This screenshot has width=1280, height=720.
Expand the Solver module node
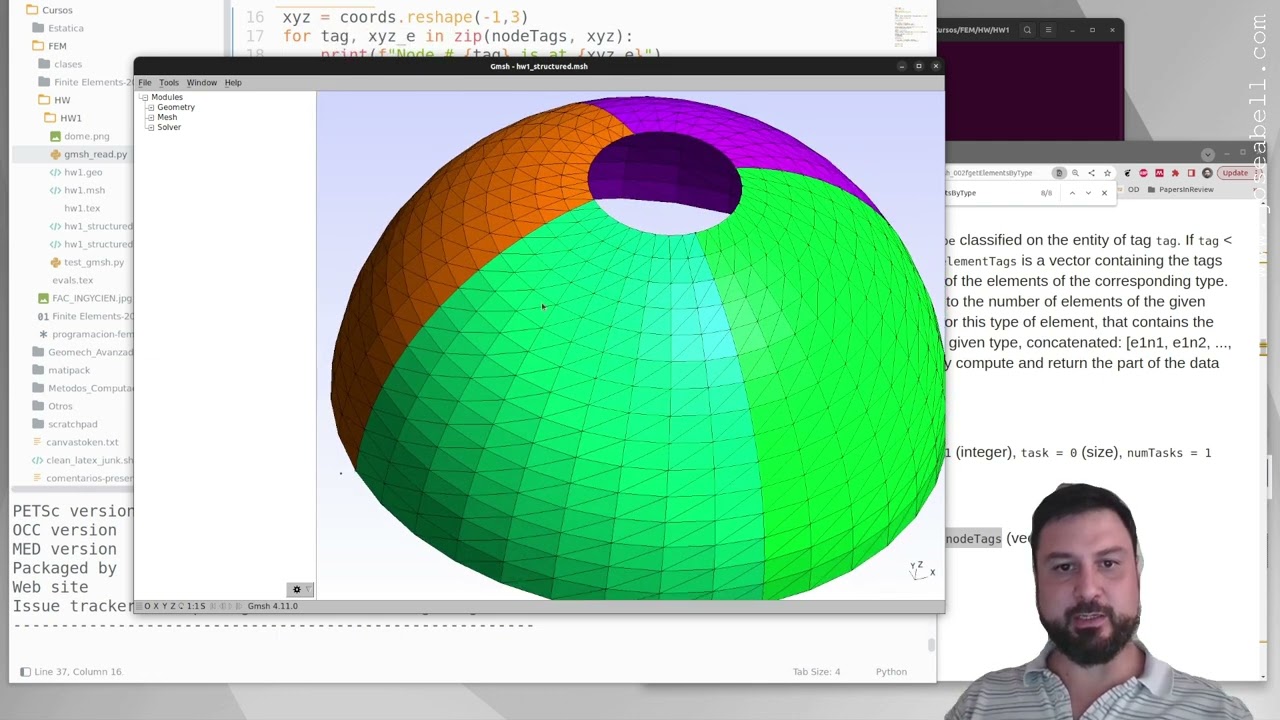click(x=150, y=127)
